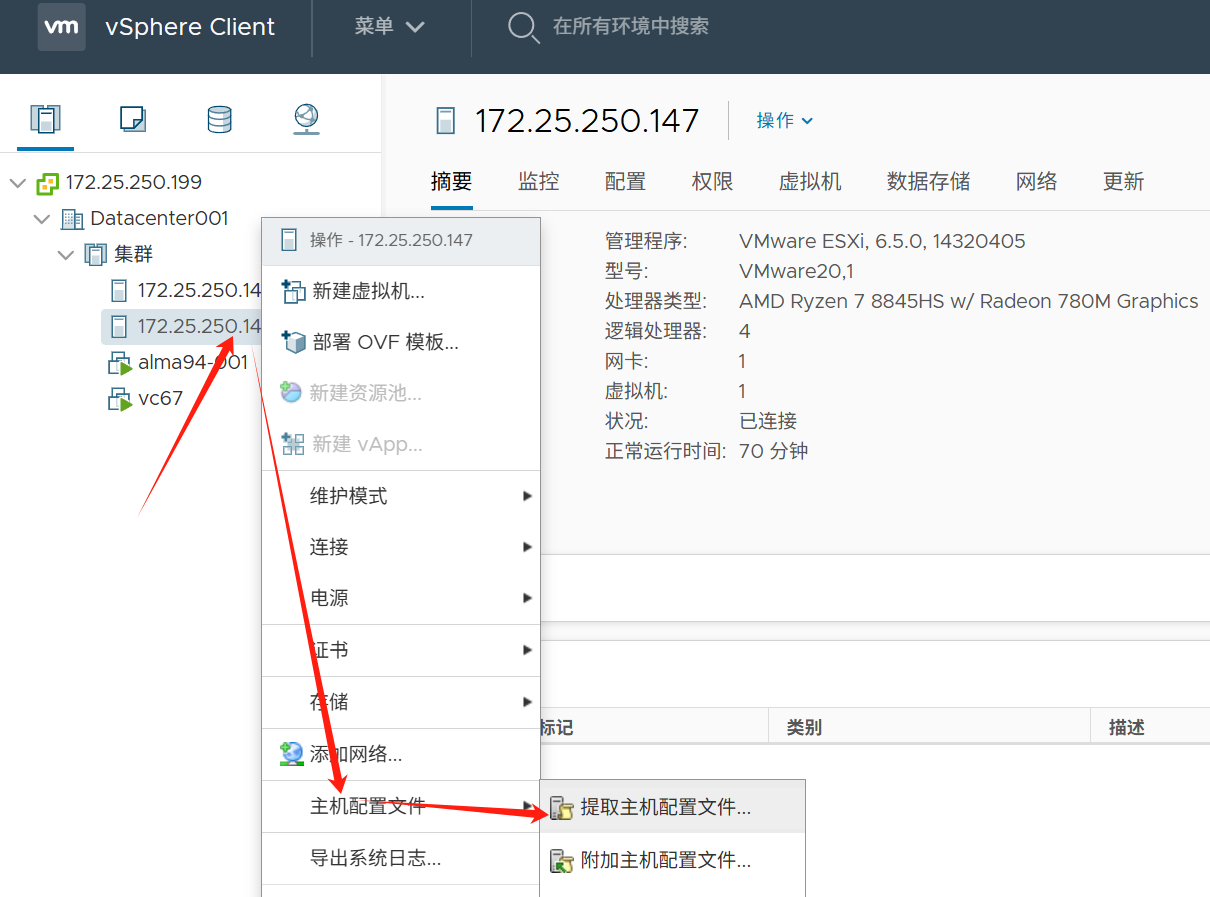Switch to the 更新 tab
Screen dimensions: 1210x897
[1124, 181]
